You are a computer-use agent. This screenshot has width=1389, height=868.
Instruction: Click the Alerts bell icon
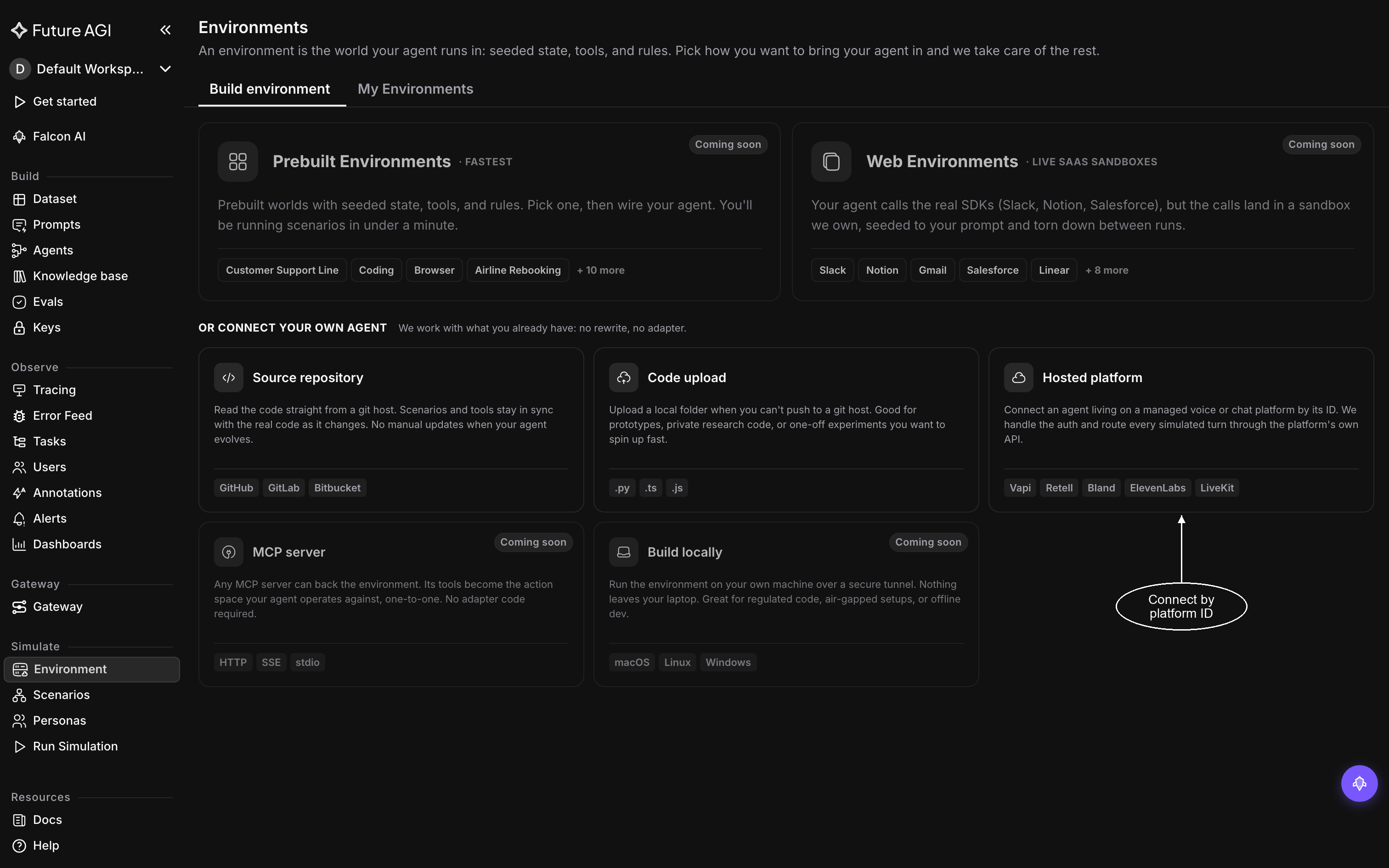[19, 519]
